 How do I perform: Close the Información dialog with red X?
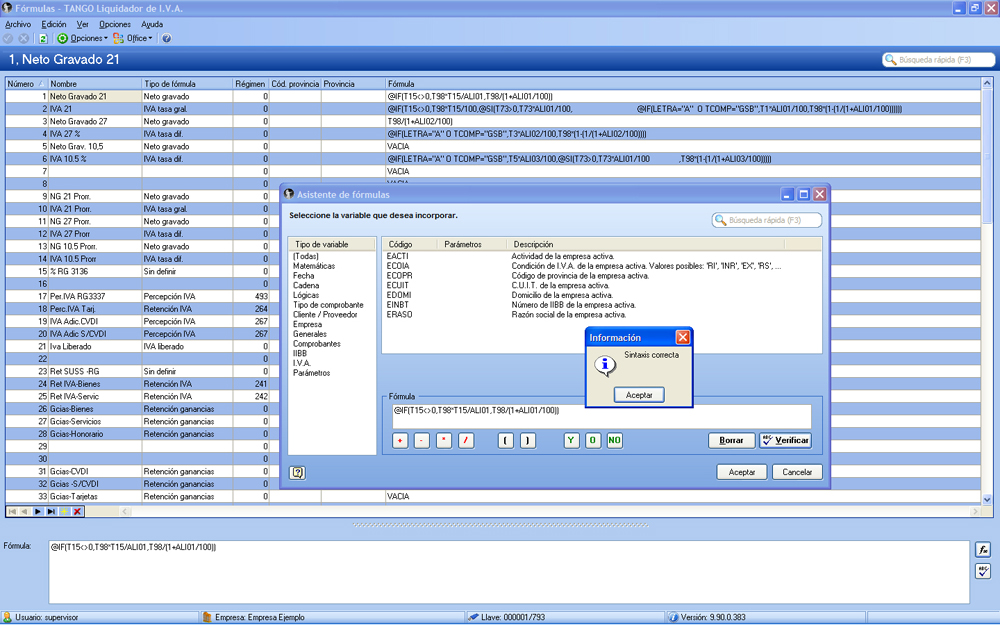point(682,337)
